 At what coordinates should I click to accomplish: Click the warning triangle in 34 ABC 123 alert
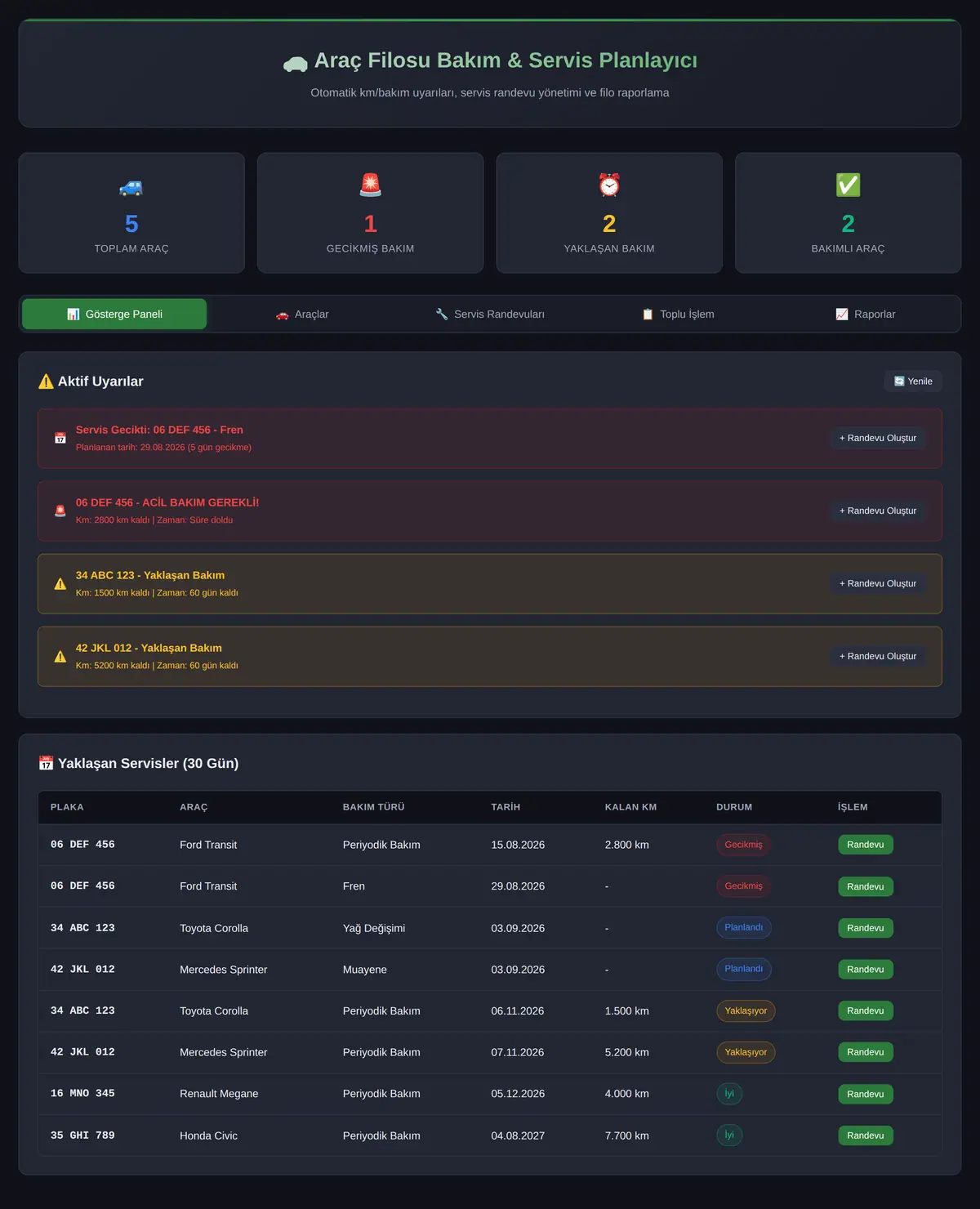tap(60, 584)
